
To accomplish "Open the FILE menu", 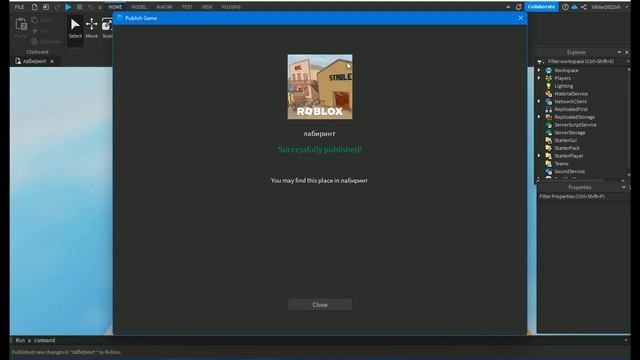I will click(x=19, y=7).
